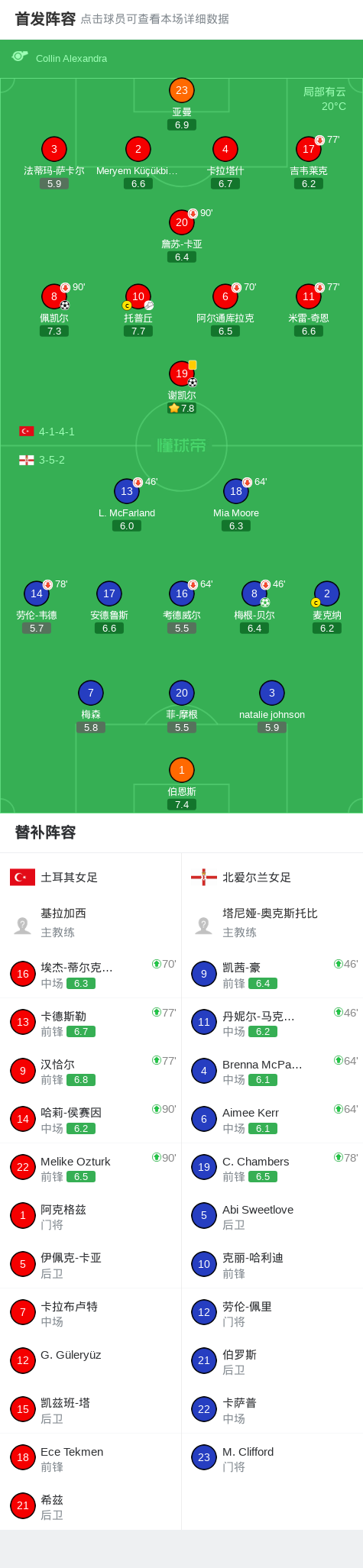The height and width of the screenshot is (1568, 363).
Task: Select substitute number 23 M. Clifford
Action: pyautogui.click(x=272, y=1458)
